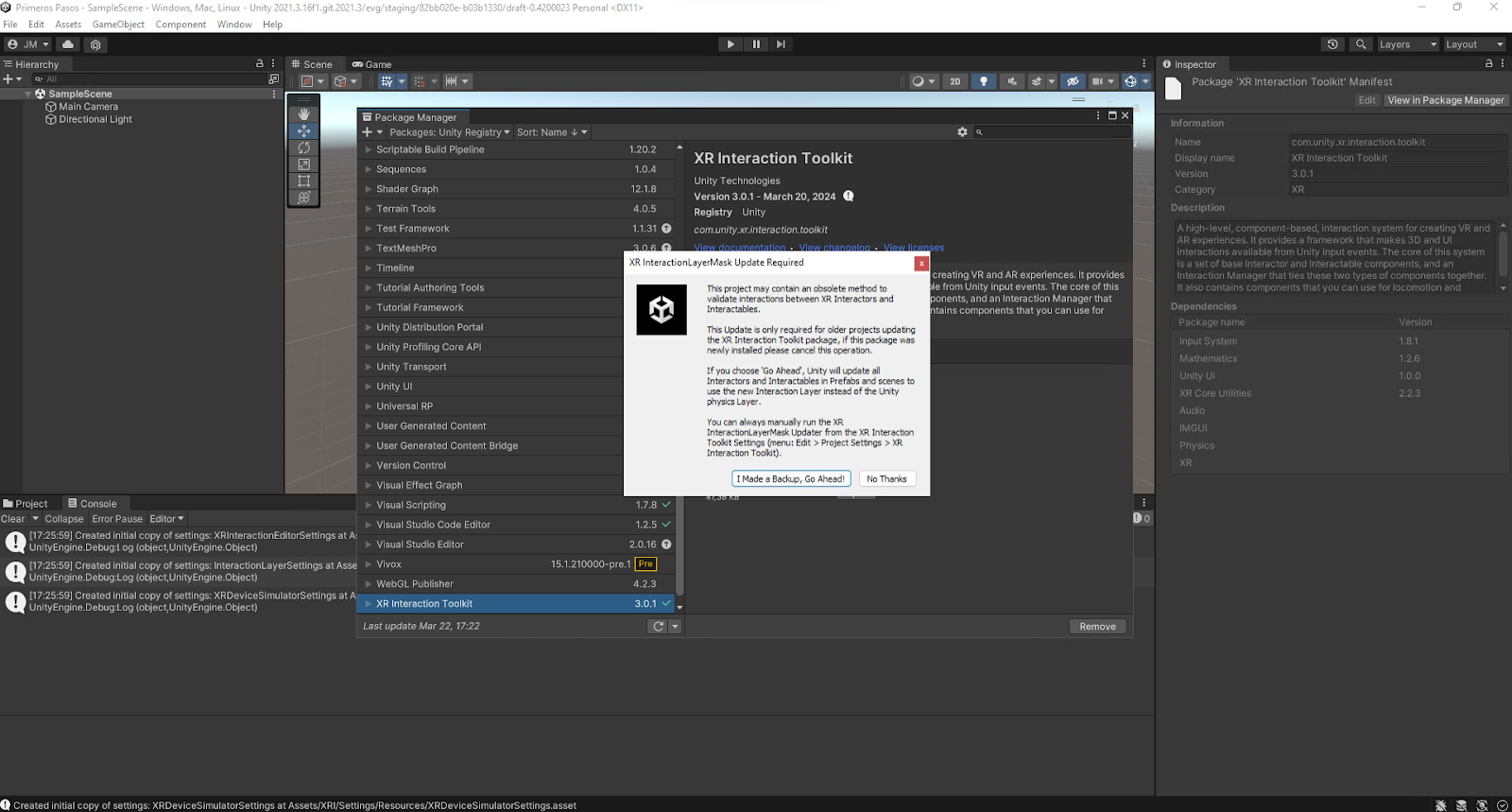1512x812 pixels.
Task: Click View in Package Manager button
Action: click(1445, 100)
